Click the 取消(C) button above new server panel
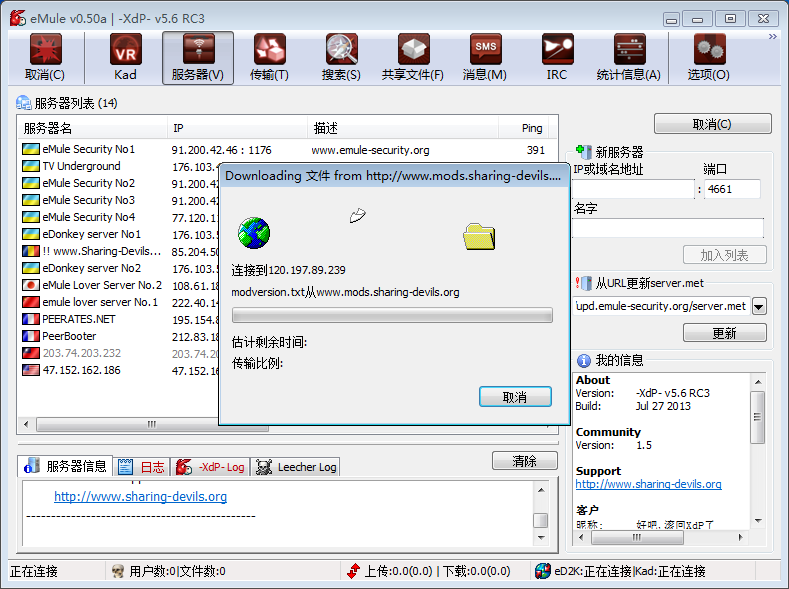 point(713,124)
